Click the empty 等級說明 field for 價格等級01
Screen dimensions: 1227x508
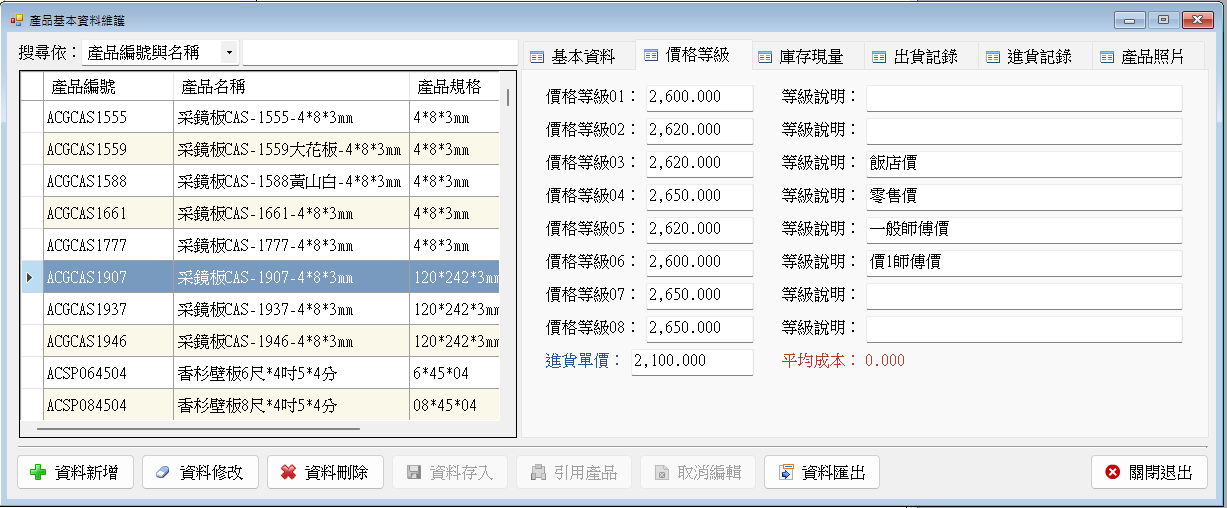1024,97
